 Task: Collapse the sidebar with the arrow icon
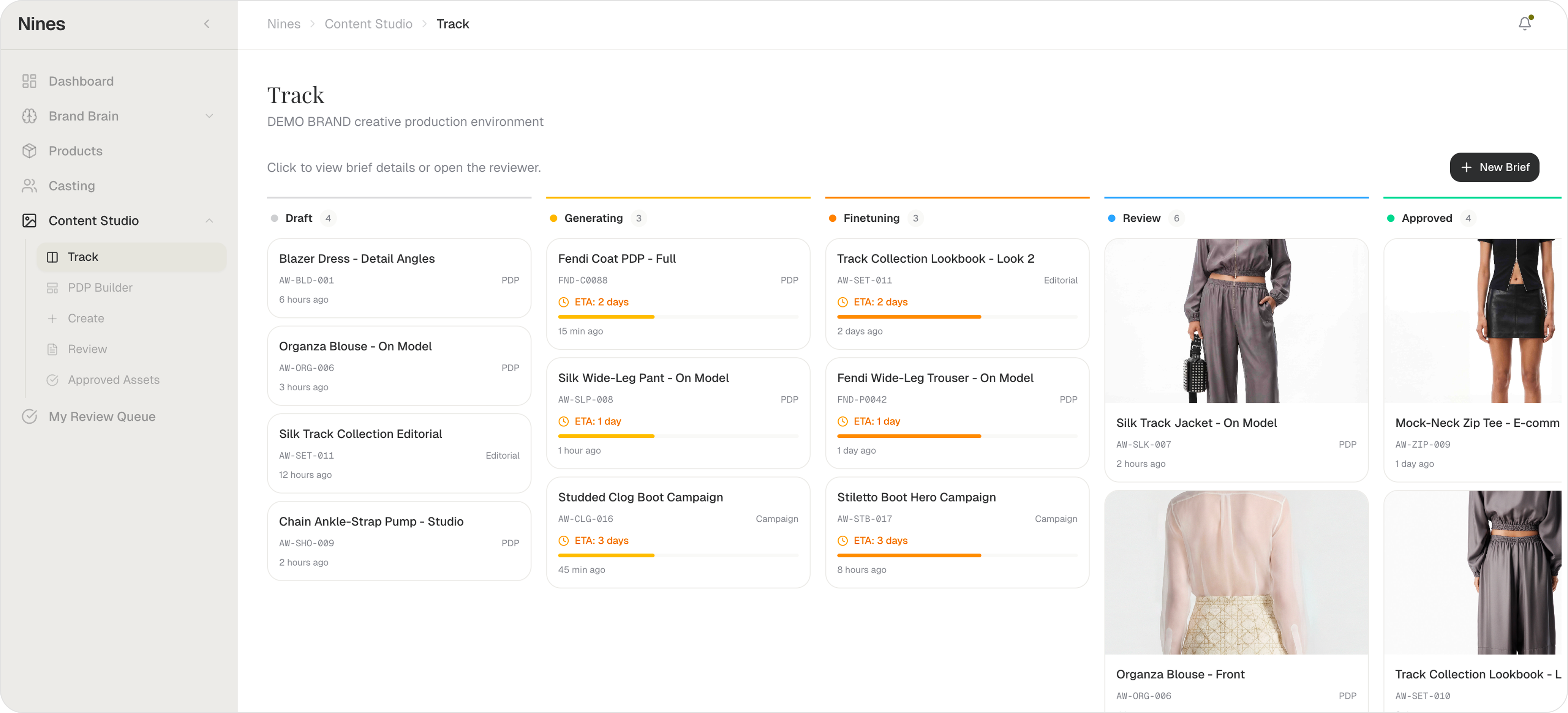click(207, 24)
